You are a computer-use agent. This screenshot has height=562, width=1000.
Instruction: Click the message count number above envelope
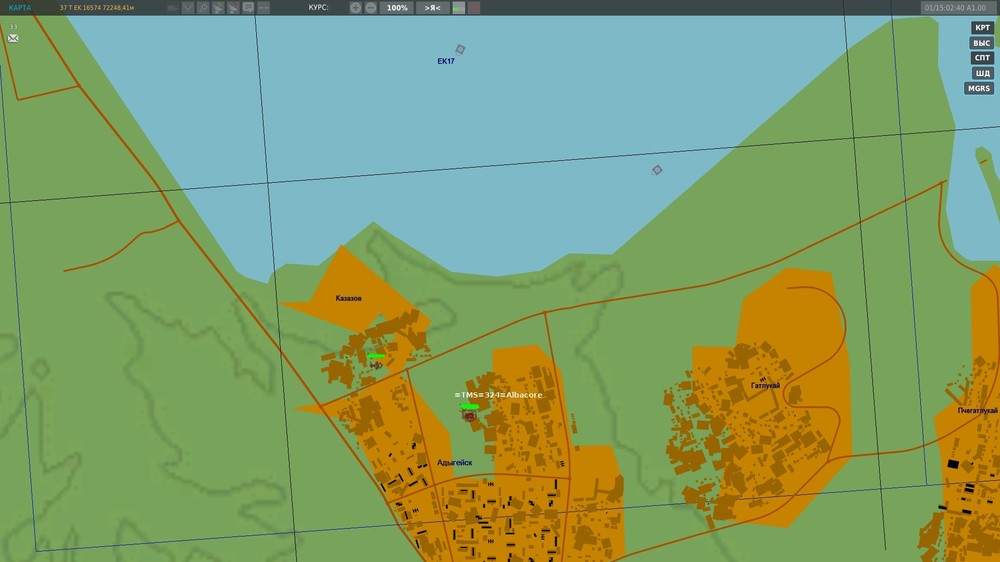pyautogui.click(x=13, y=27)
